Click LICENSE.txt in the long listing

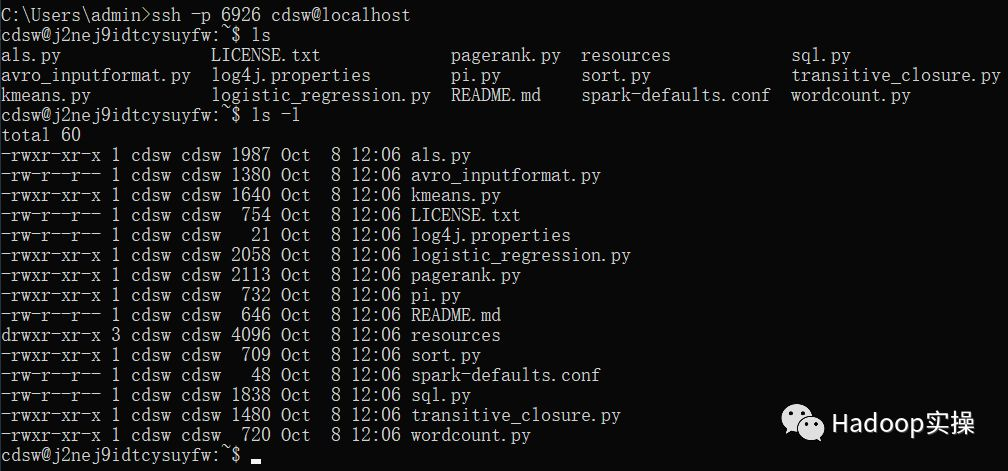[x=465, y=215]
